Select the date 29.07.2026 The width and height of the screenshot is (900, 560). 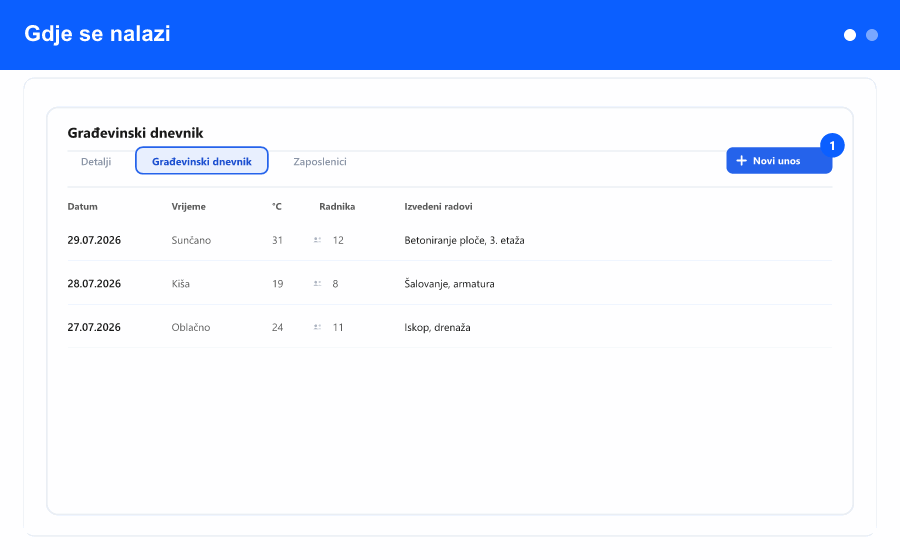tap(94, 240)
